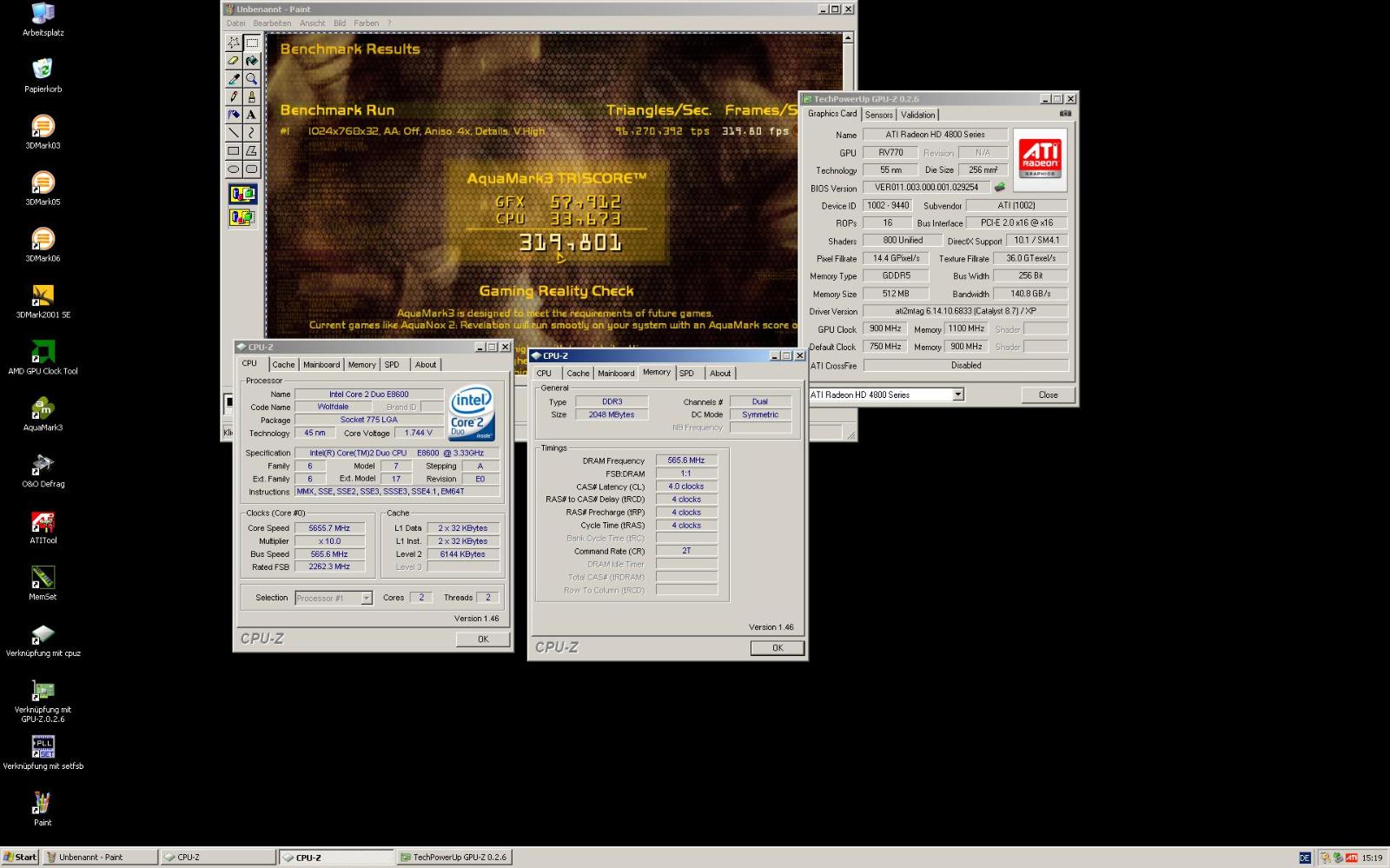1390x868 pixels.
Task: Open the Farben menu in Paint
Action: (366, 23)
